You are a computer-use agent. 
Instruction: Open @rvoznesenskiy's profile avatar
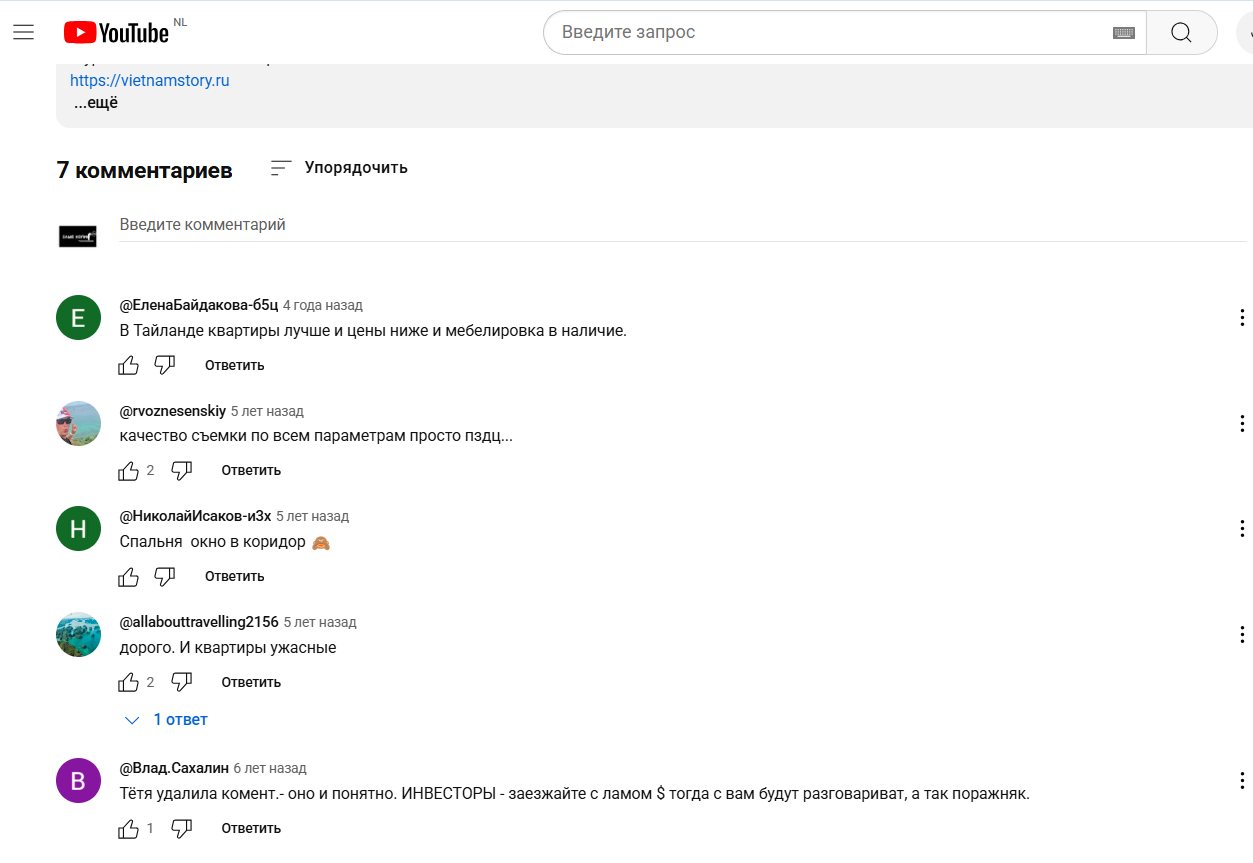(x=78, y=424)
